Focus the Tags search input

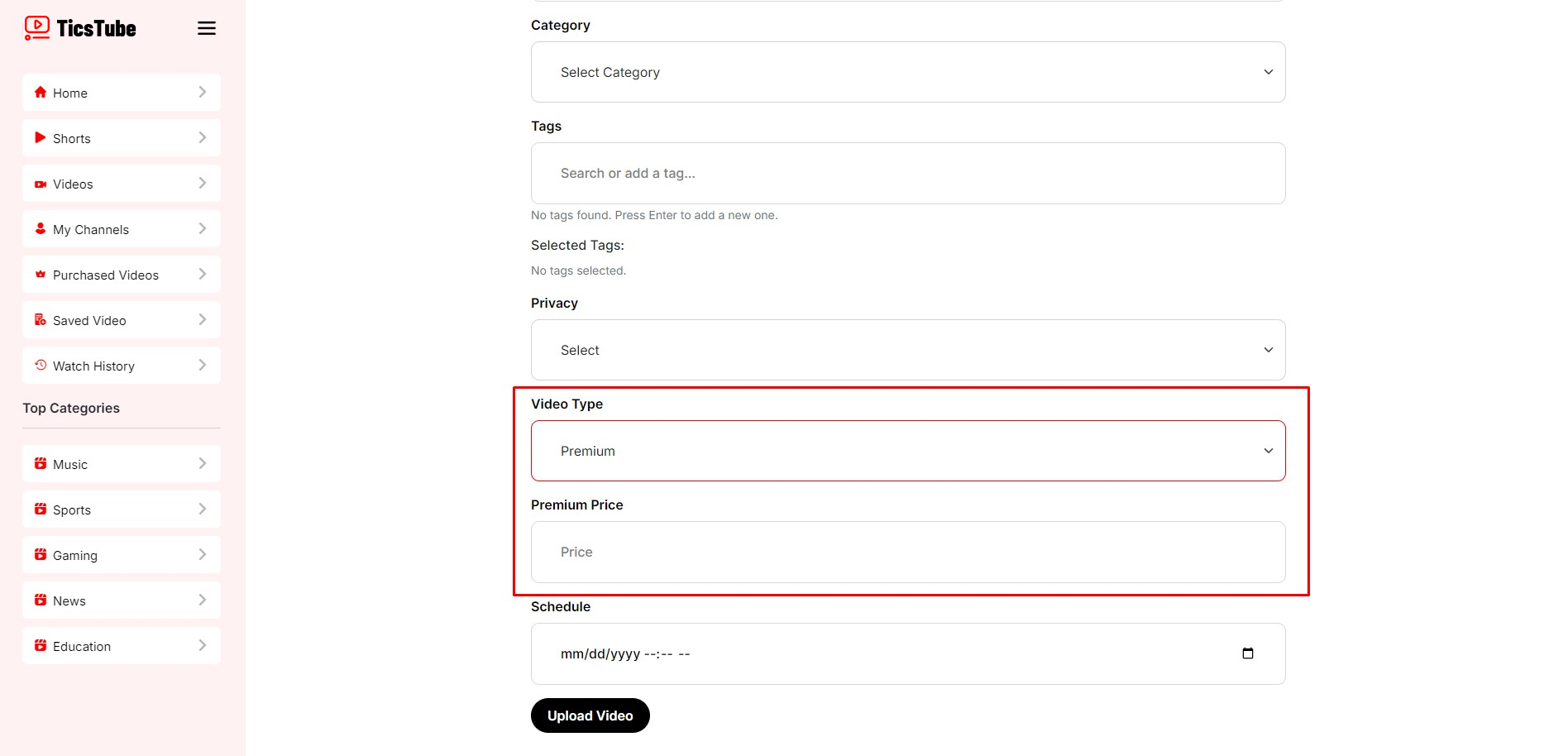(x=907, y=173)
